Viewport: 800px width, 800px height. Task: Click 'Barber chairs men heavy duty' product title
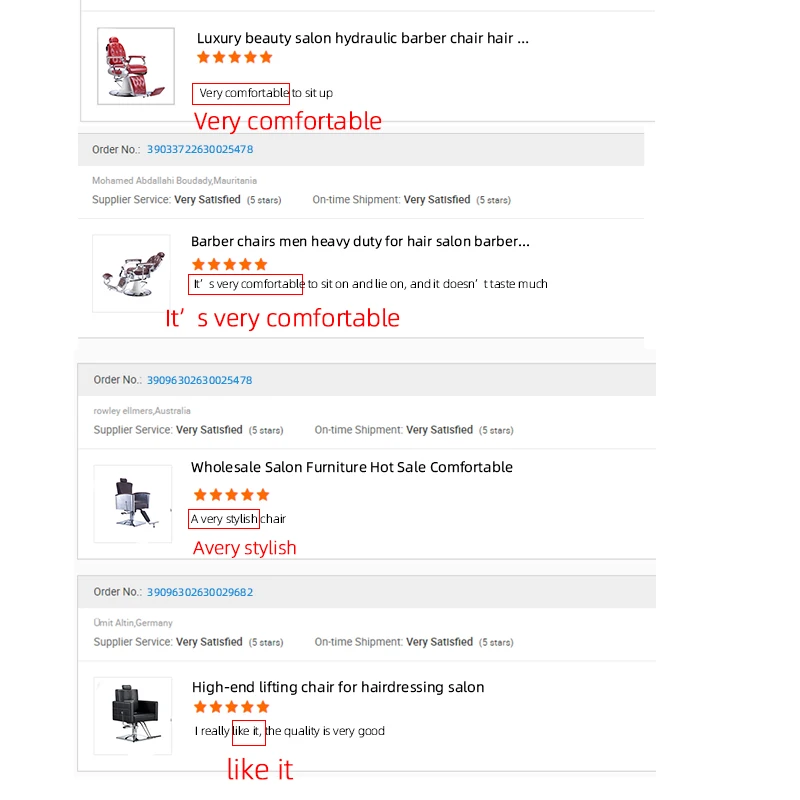click(x=360, y=241)
